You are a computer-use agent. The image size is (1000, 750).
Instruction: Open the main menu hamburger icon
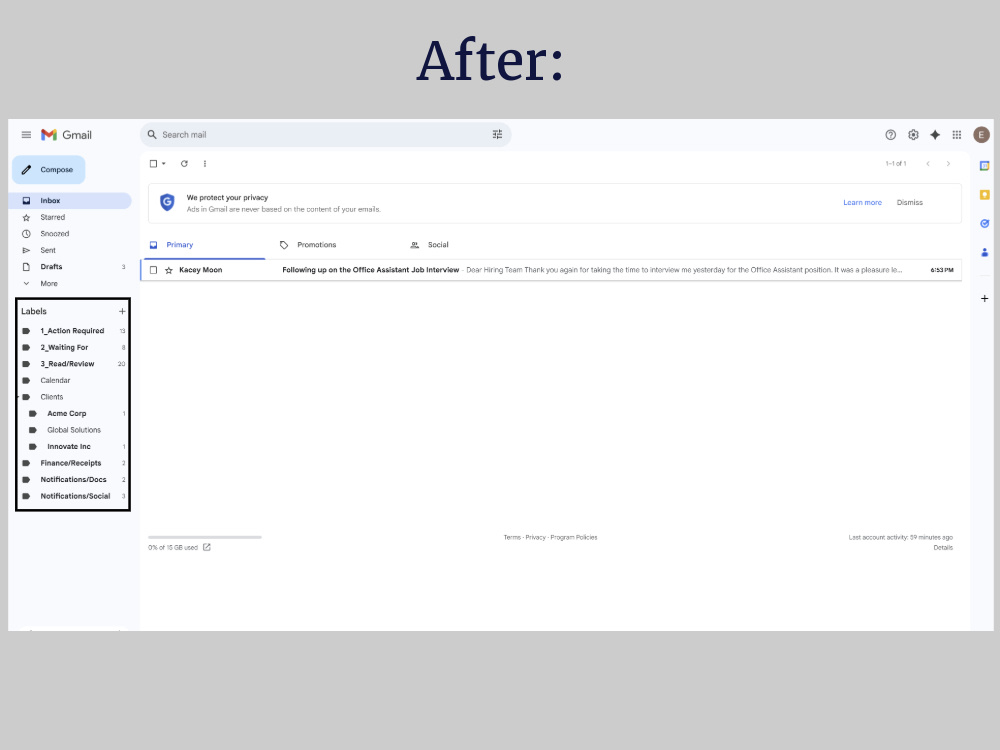(26, 135)
